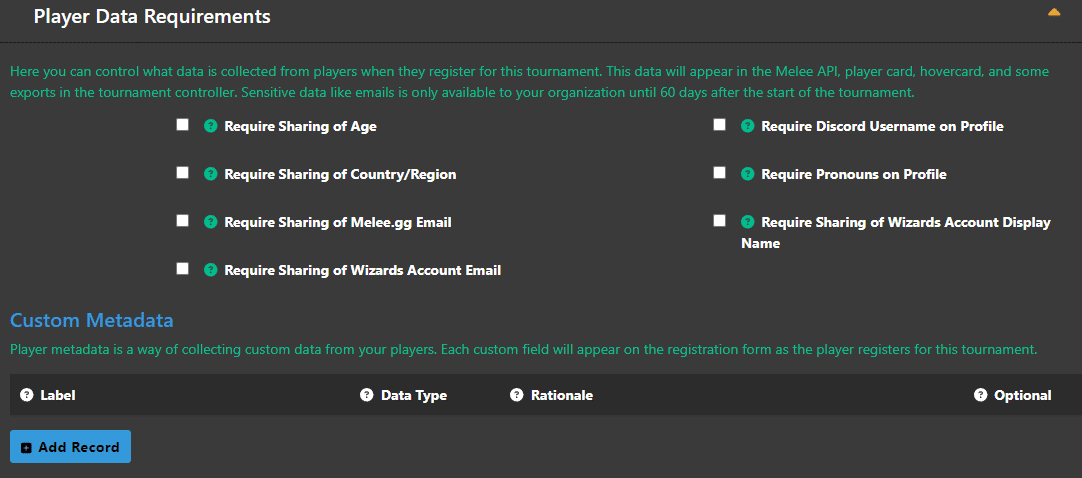Click help icon next to Require Pronouns on Profile

[x=747, y=175]
